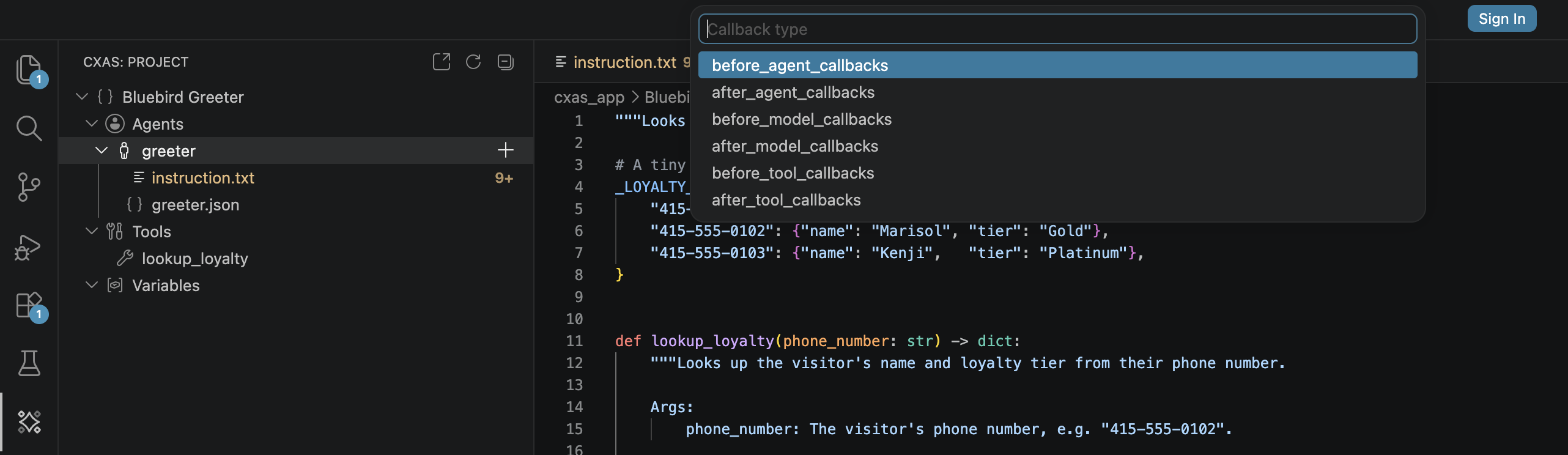
Task: Switch to the instruction.txt editor tab
Action: 624,62
